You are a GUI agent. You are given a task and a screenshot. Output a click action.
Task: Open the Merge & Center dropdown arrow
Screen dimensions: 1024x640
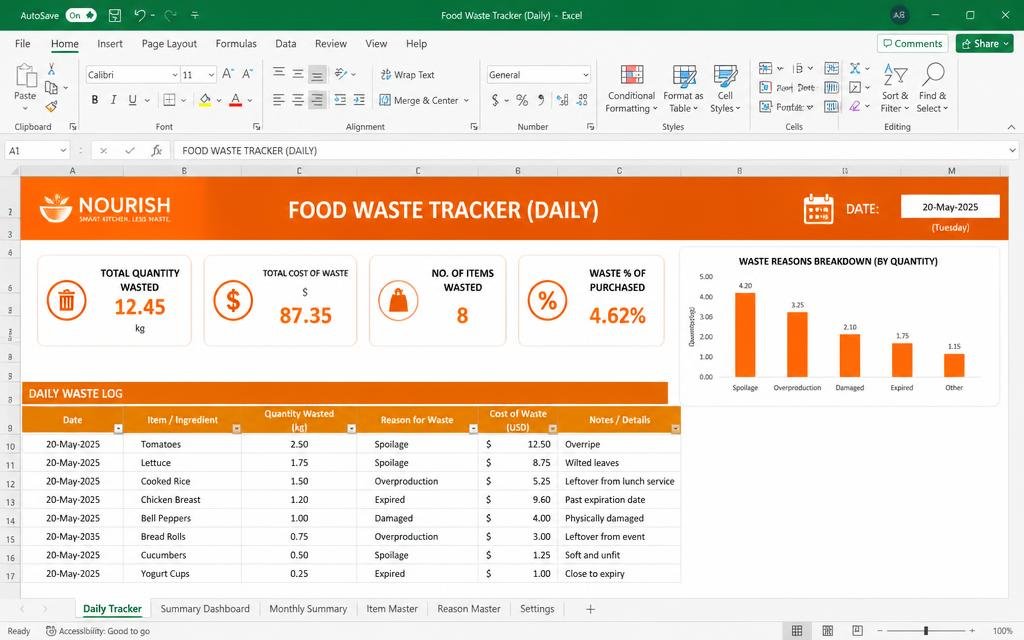(x=466, y=101)
